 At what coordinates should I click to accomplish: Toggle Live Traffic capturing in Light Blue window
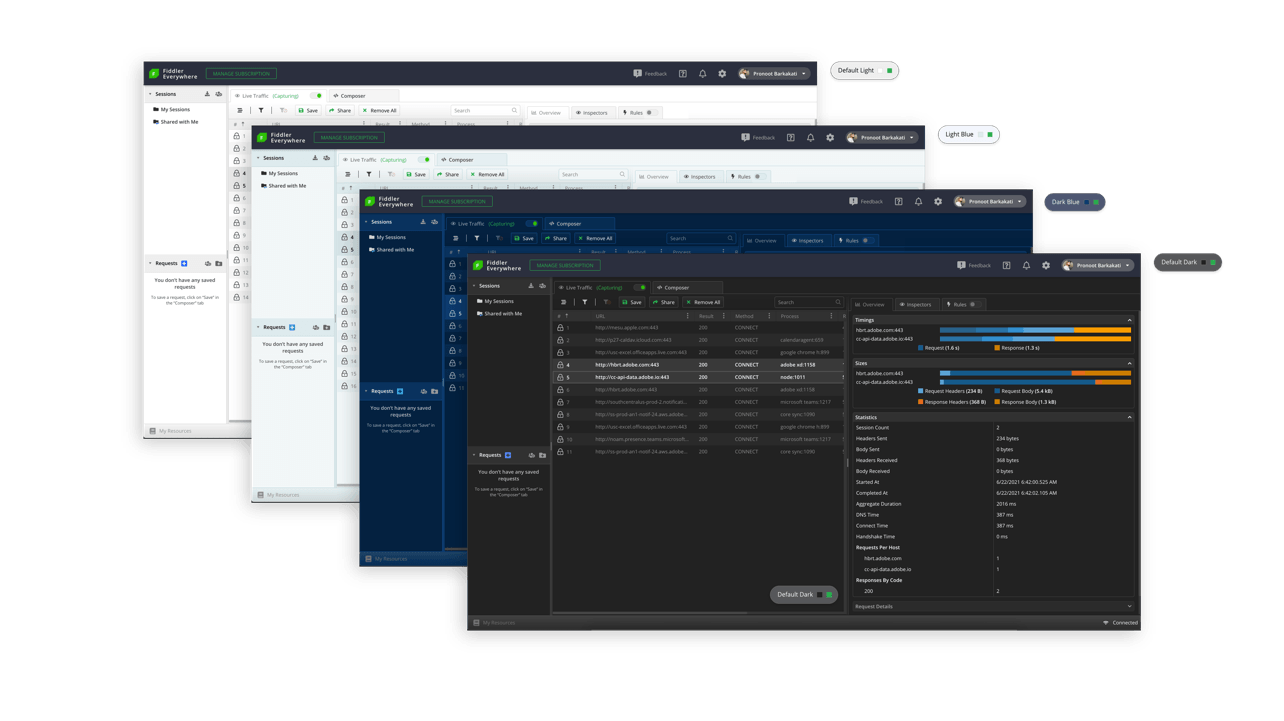tap(424, 160)
